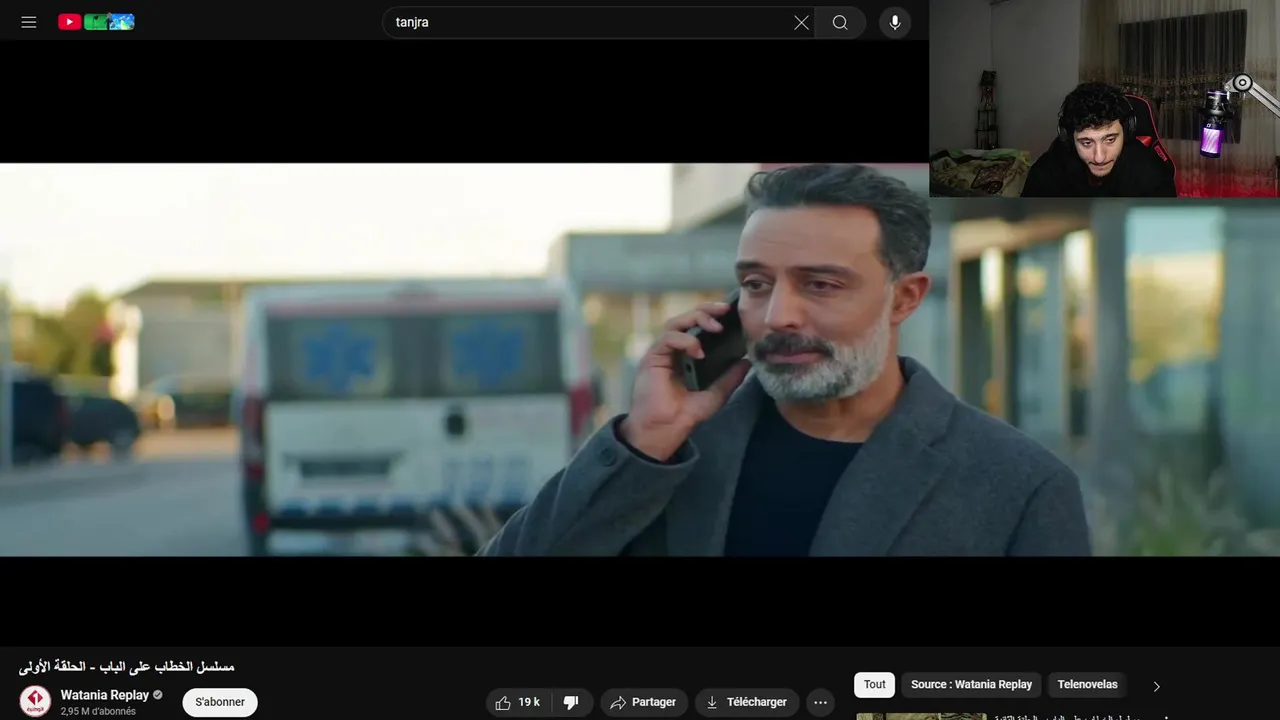Download the video via Télécharger
The height and width of the screenshot is (720, 1280).
[x=747, y=702]
